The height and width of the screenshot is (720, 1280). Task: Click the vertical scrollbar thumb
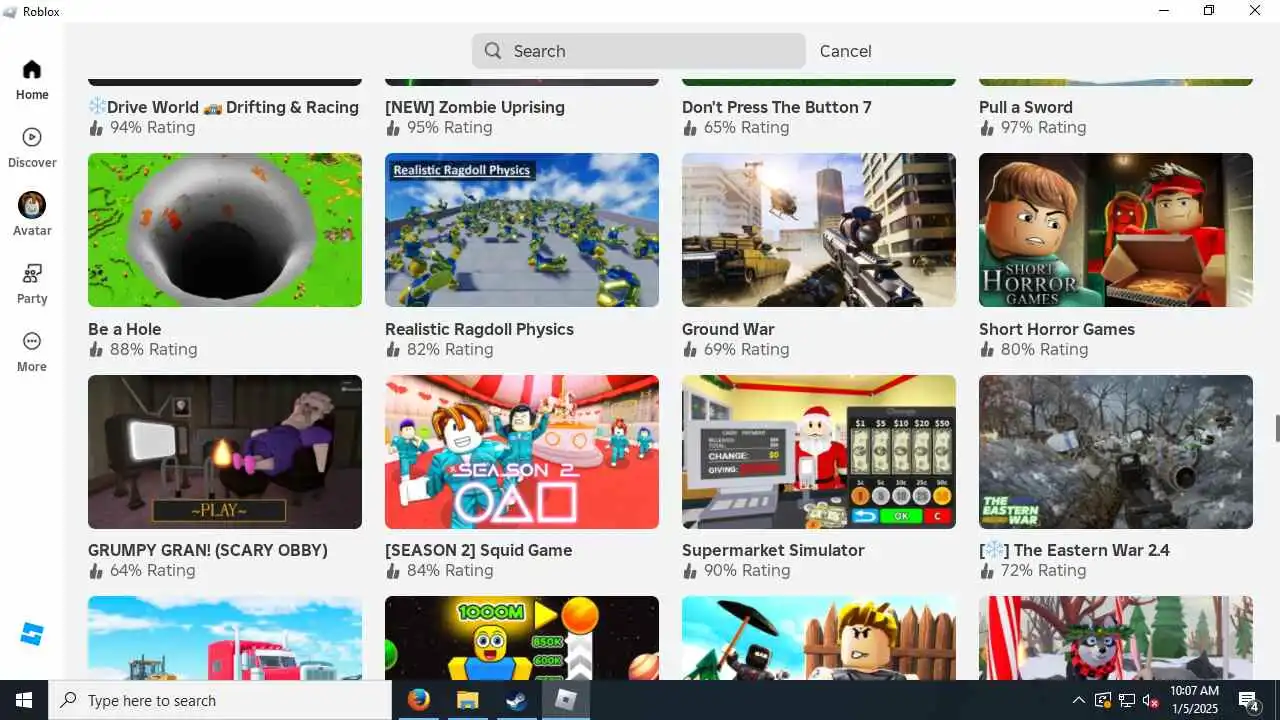[x=1276, y=427]
